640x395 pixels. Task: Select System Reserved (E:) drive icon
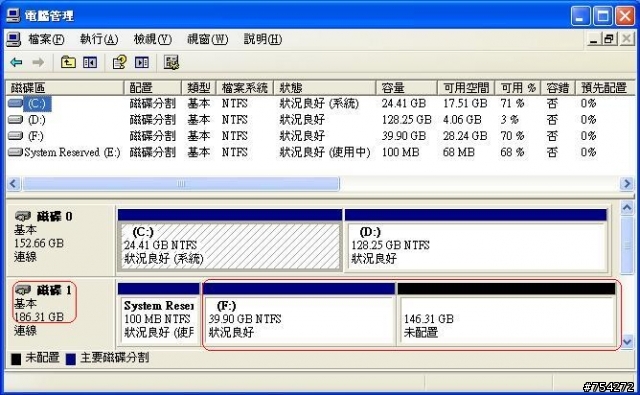click(16, 152)
